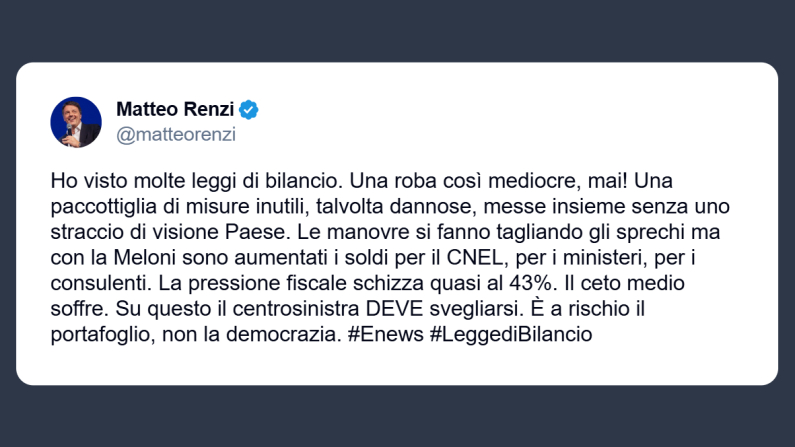Image resolution: width=795 pixels, height=447 pixels.
Task: Open the Matteo Renzi display name
Action: (175, 109)
